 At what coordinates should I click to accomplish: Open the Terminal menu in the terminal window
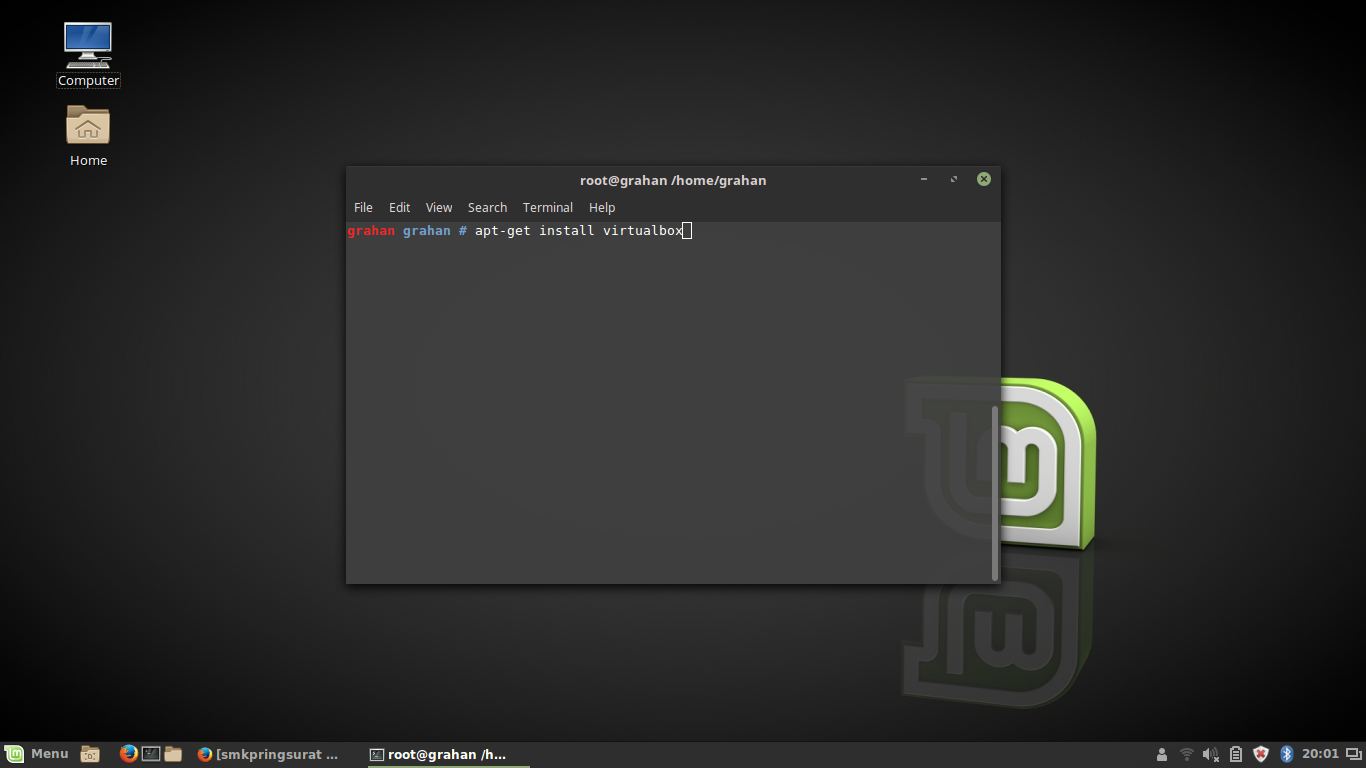(x=547, y=207)
